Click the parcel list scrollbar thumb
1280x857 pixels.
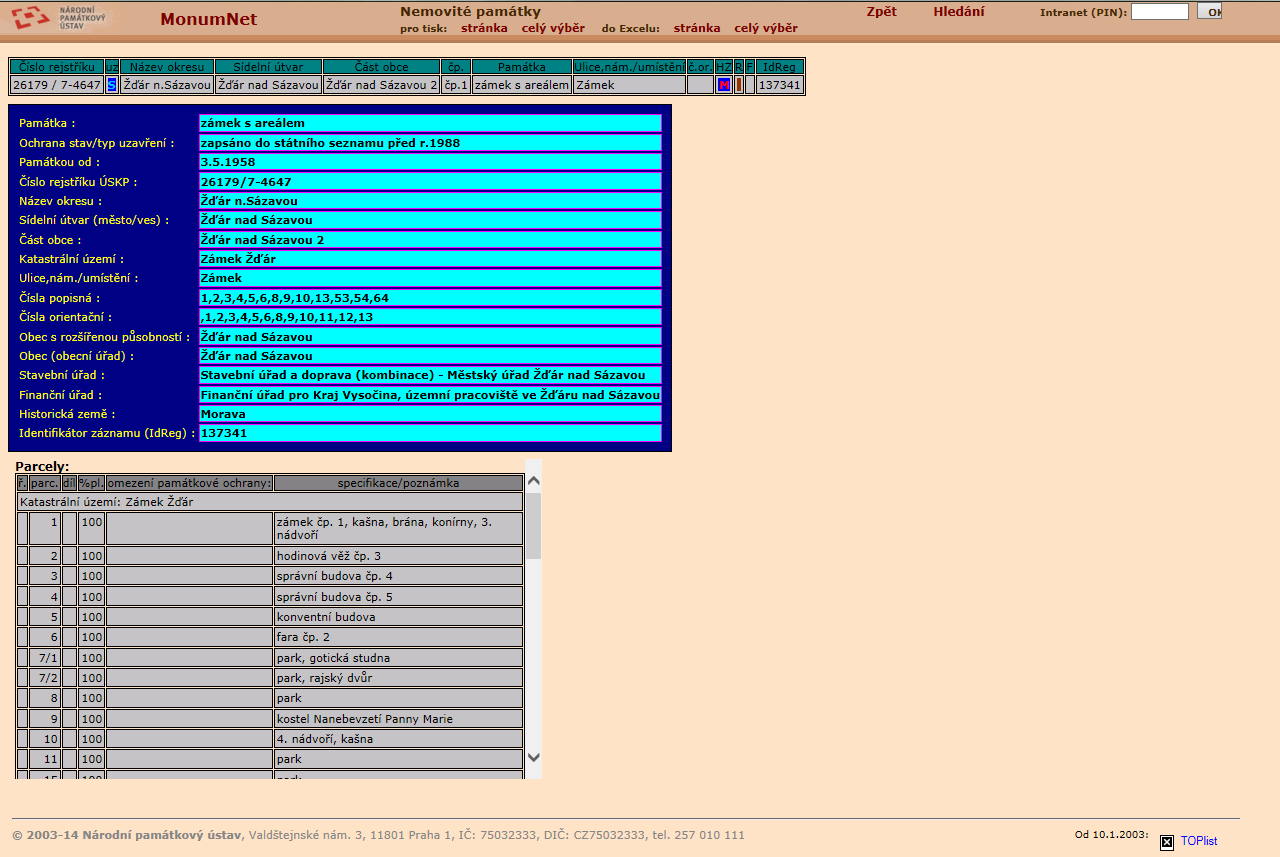(x=533, y=525)
